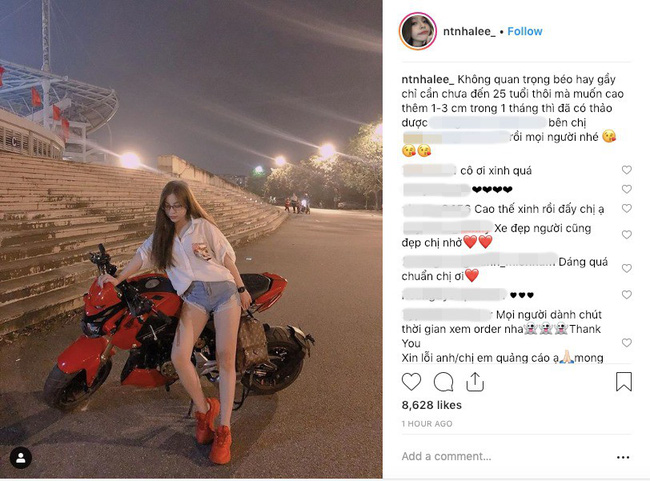Viewport: 650px width, 481px height.
Task: Like the 'Cao thế xinh rồi' comment
Action: [x=626, y=208]
